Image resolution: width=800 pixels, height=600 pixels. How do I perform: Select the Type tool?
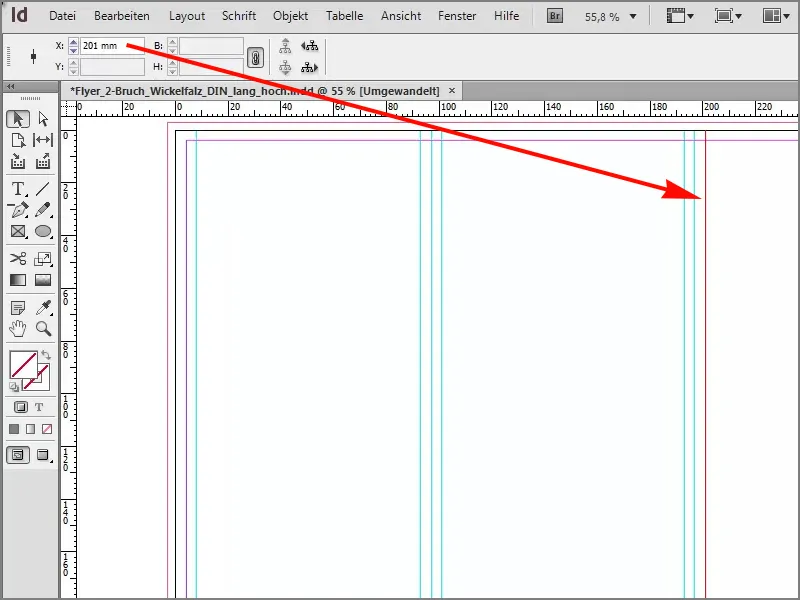pos(18,189)
